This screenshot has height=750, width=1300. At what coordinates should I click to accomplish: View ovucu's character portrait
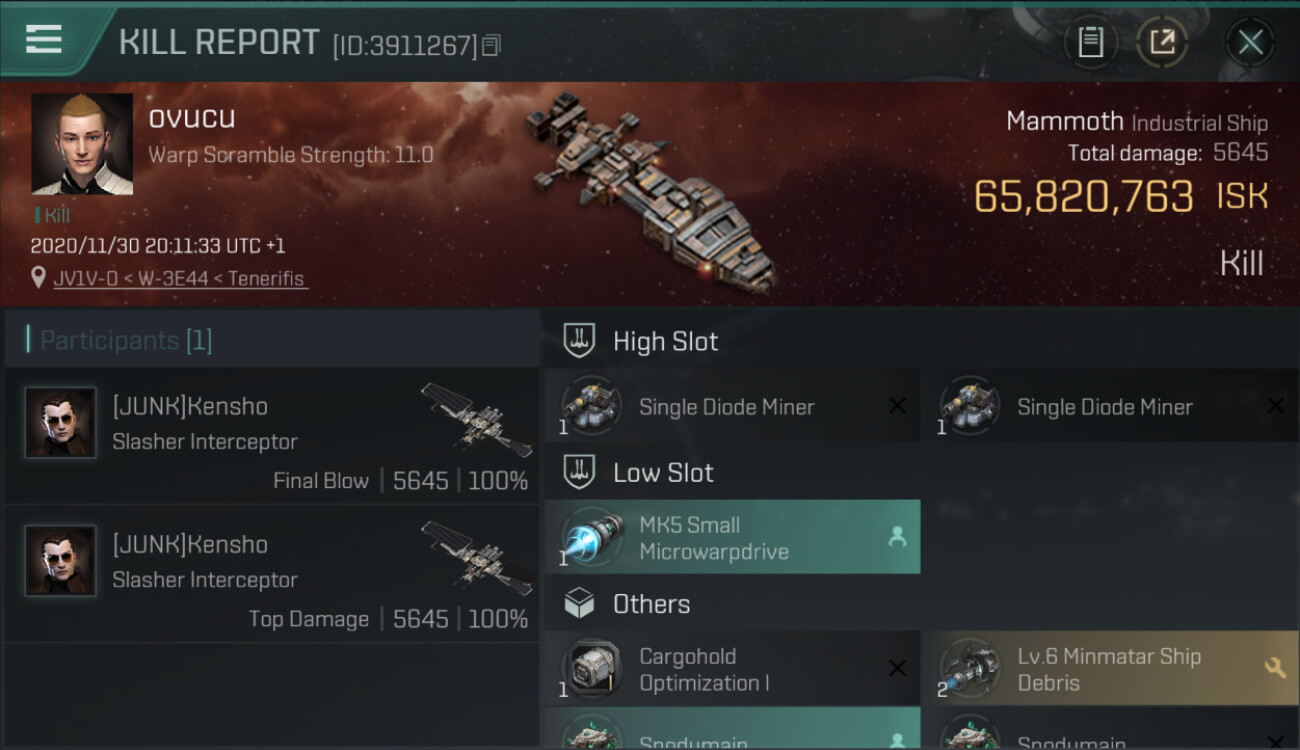[82, 144]
